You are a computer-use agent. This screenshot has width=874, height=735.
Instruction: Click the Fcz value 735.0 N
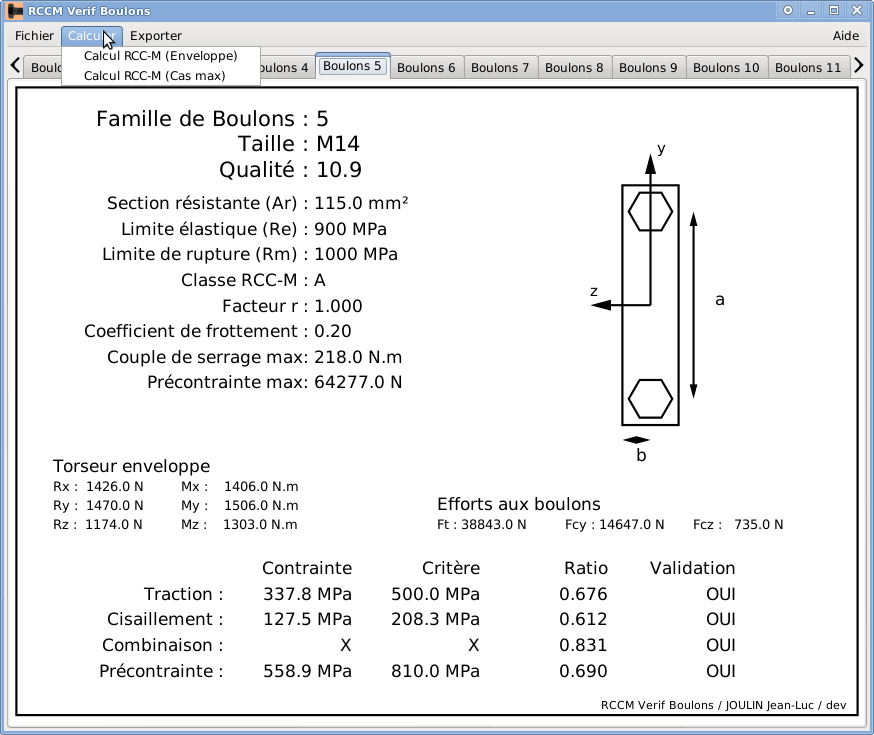coord(759,524)
